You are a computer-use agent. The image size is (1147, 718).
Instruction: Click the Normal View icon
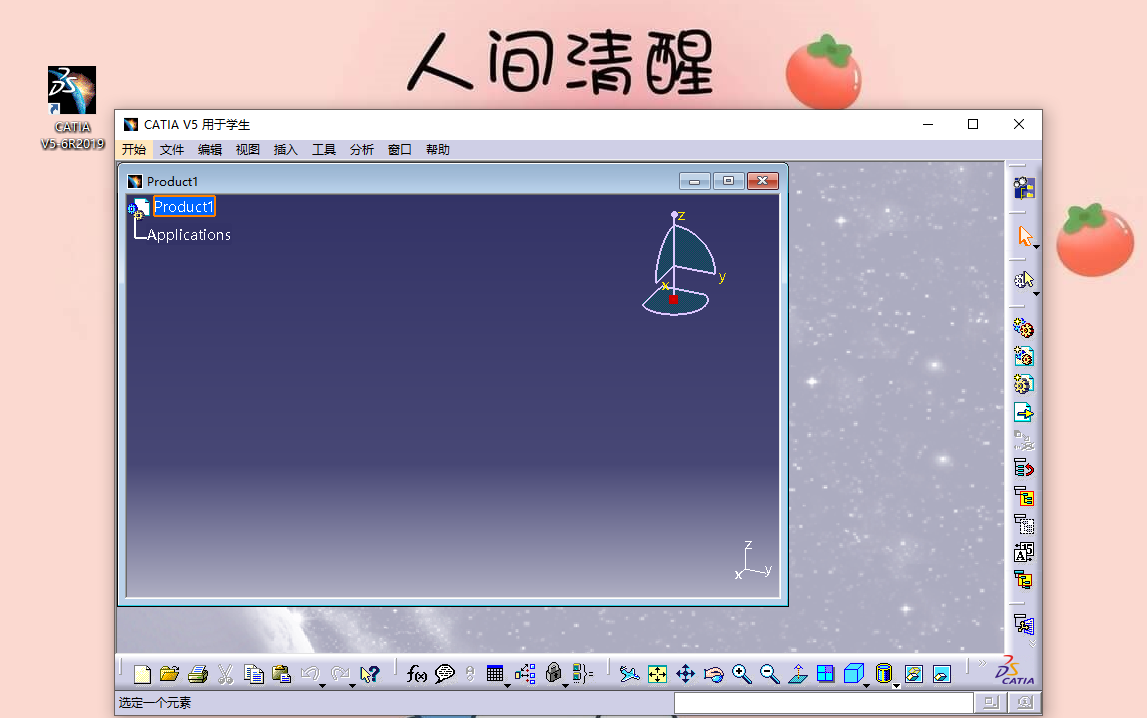[x=797, y=674]
